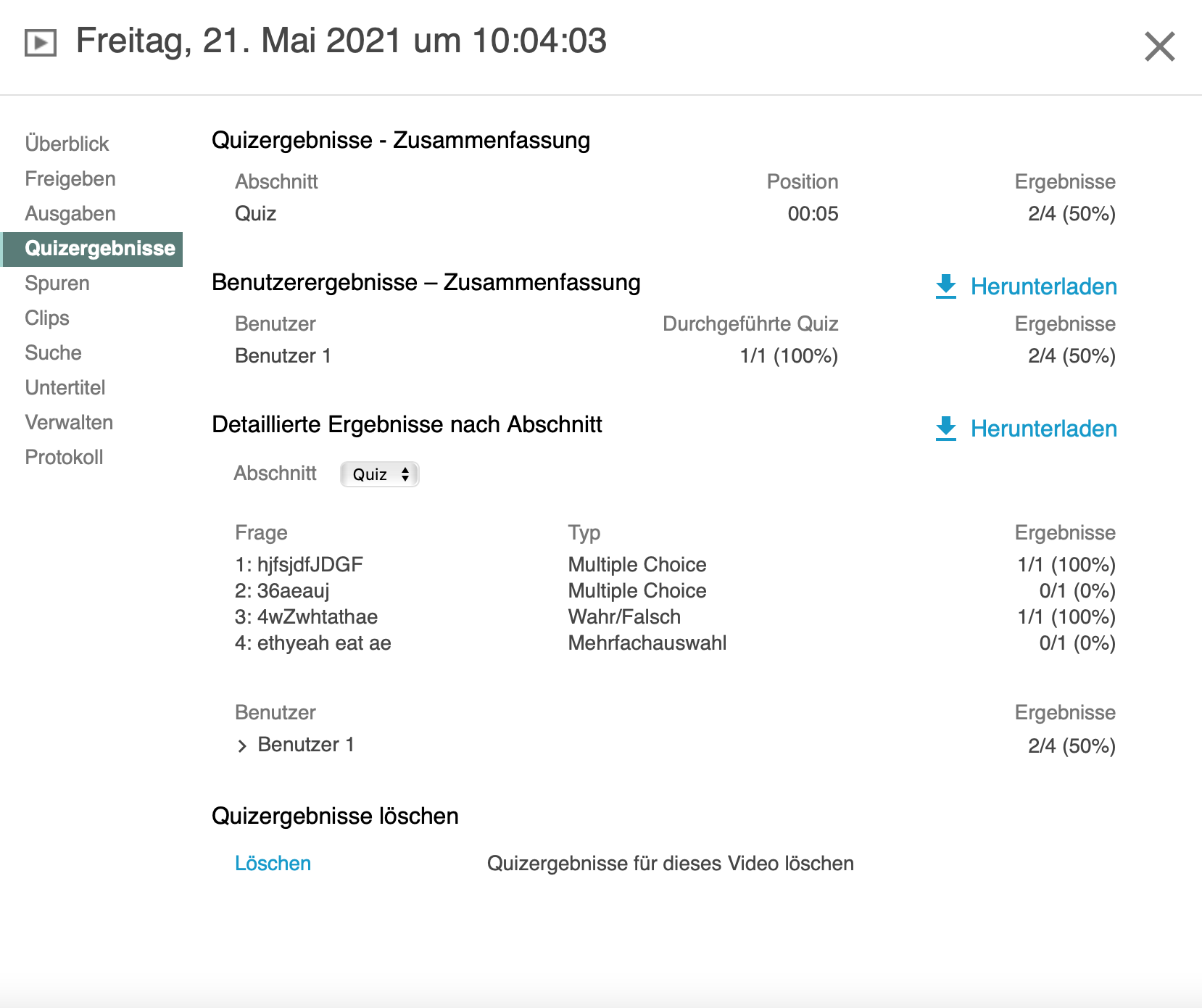Click the Löschen link to delete quiz results
Viewport: 1202px width, 1008px height.
pos(273,863)
